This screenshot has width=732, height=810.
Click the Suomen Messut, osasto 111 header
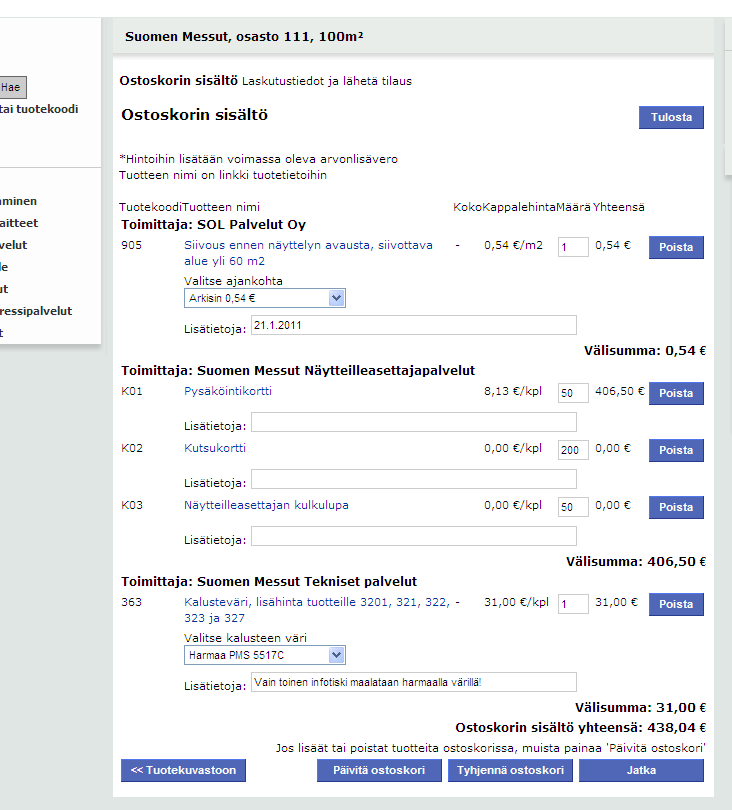tap(244, 37)
